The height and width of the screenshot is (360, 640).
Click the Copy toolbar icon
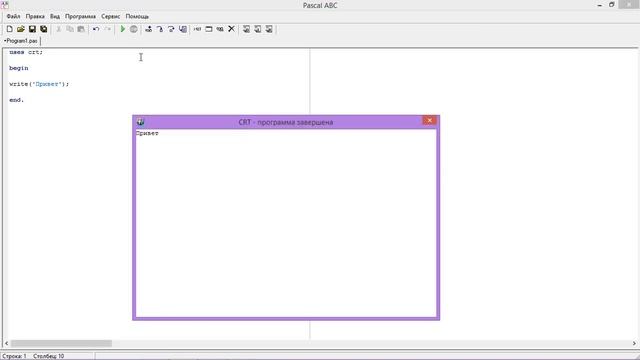point(70,29)
